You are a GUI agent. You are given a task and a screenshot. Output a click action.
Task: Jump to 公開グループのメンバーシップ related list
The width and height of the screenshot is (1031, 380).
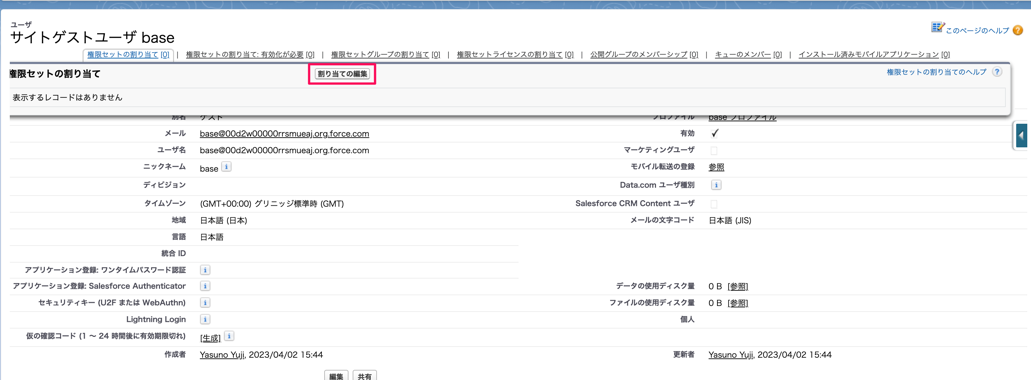click(x=644, y=55)
